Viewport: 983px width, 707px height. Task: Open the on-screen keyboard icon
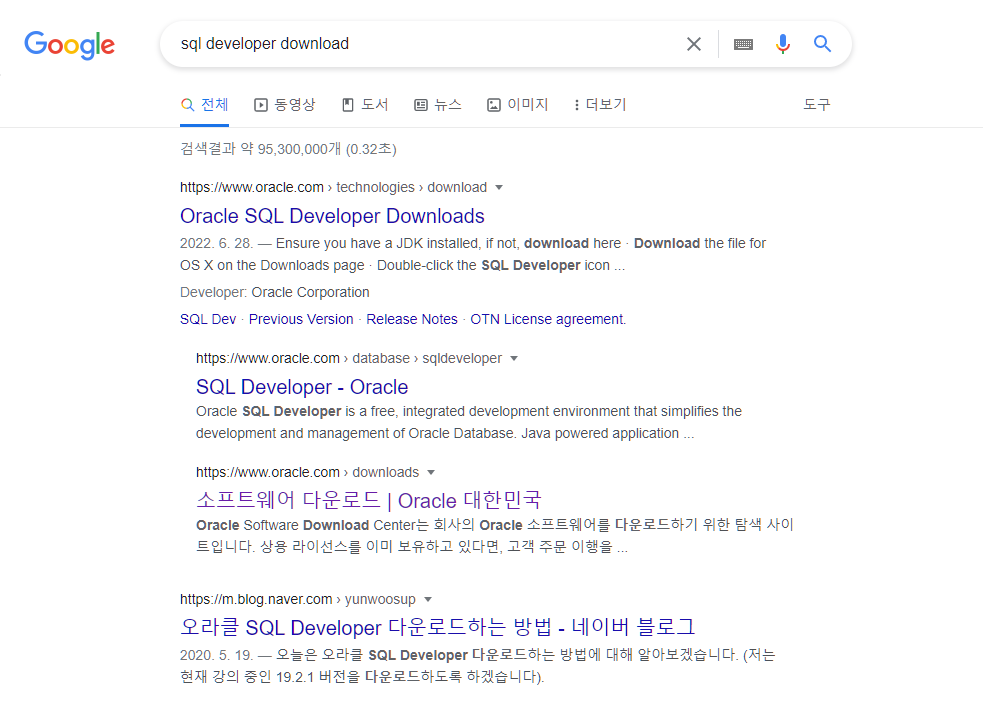point(743,44)
